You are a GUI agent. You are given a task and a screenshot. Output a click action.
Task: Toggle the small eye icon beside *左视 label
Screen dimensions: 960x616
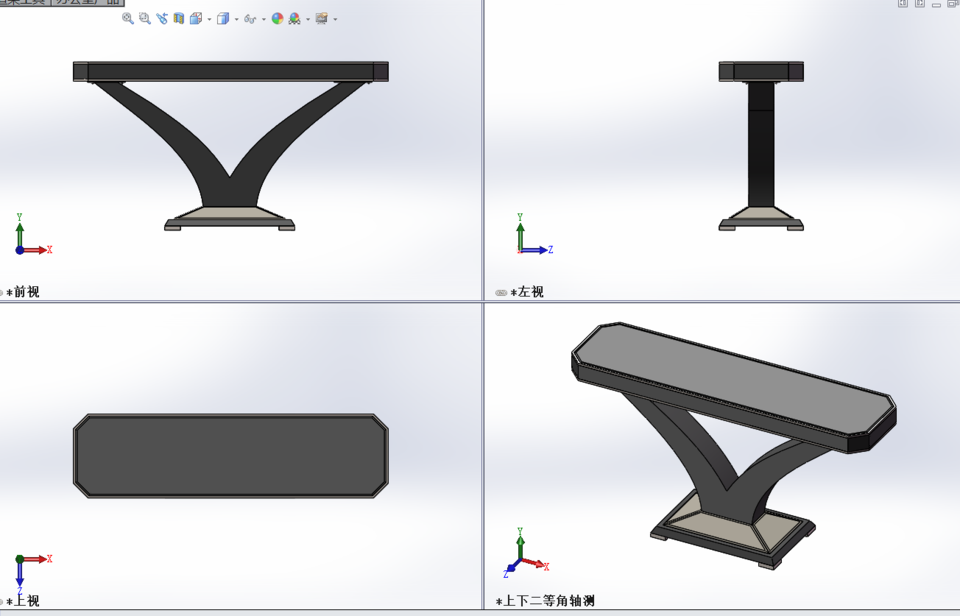pos(500,291)
